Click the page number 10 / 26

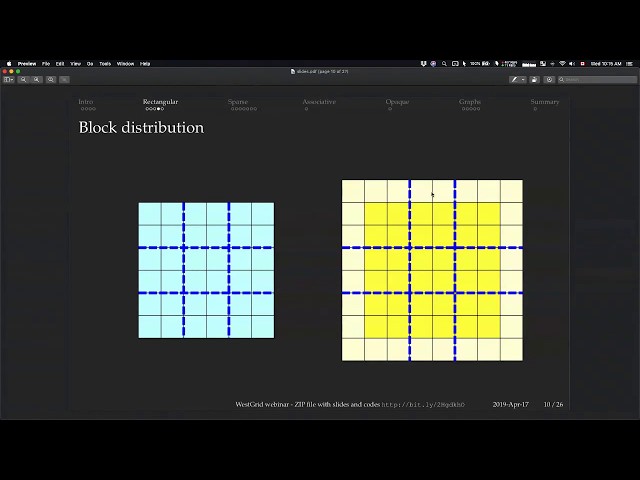click(553, 404)
